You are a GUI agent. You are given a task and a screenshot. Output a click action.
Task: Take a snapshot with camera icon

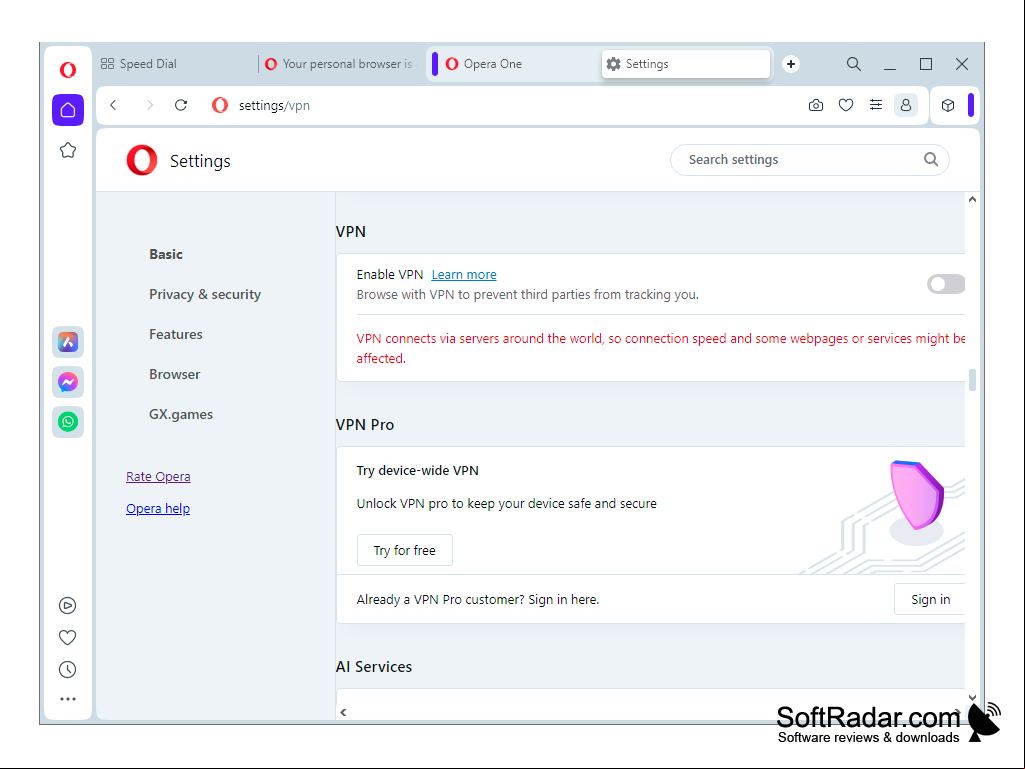pyautogui.click(x=816, y=105)
